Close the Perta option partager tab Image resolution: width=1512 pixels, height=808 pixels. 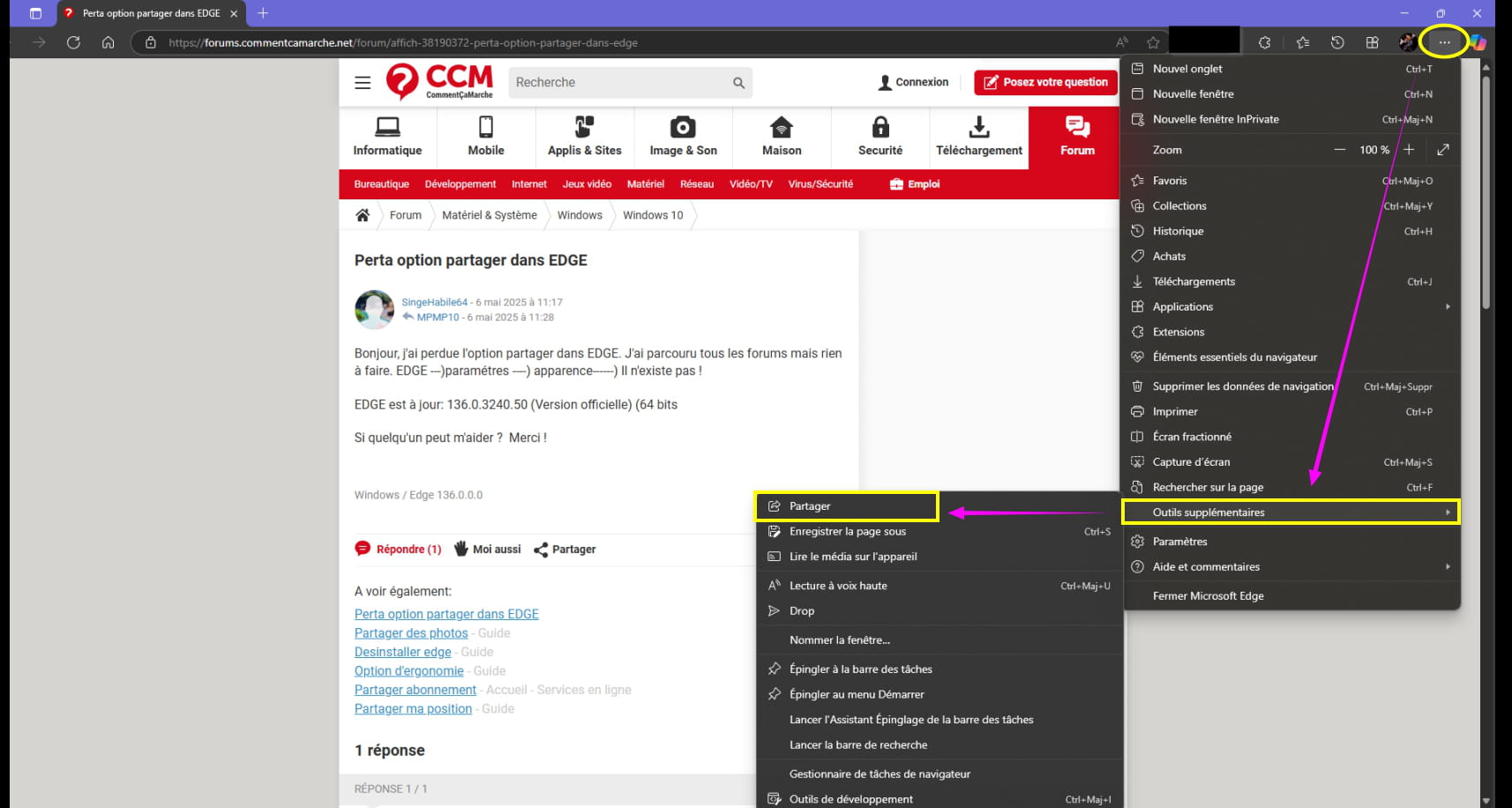click(234, 13)
